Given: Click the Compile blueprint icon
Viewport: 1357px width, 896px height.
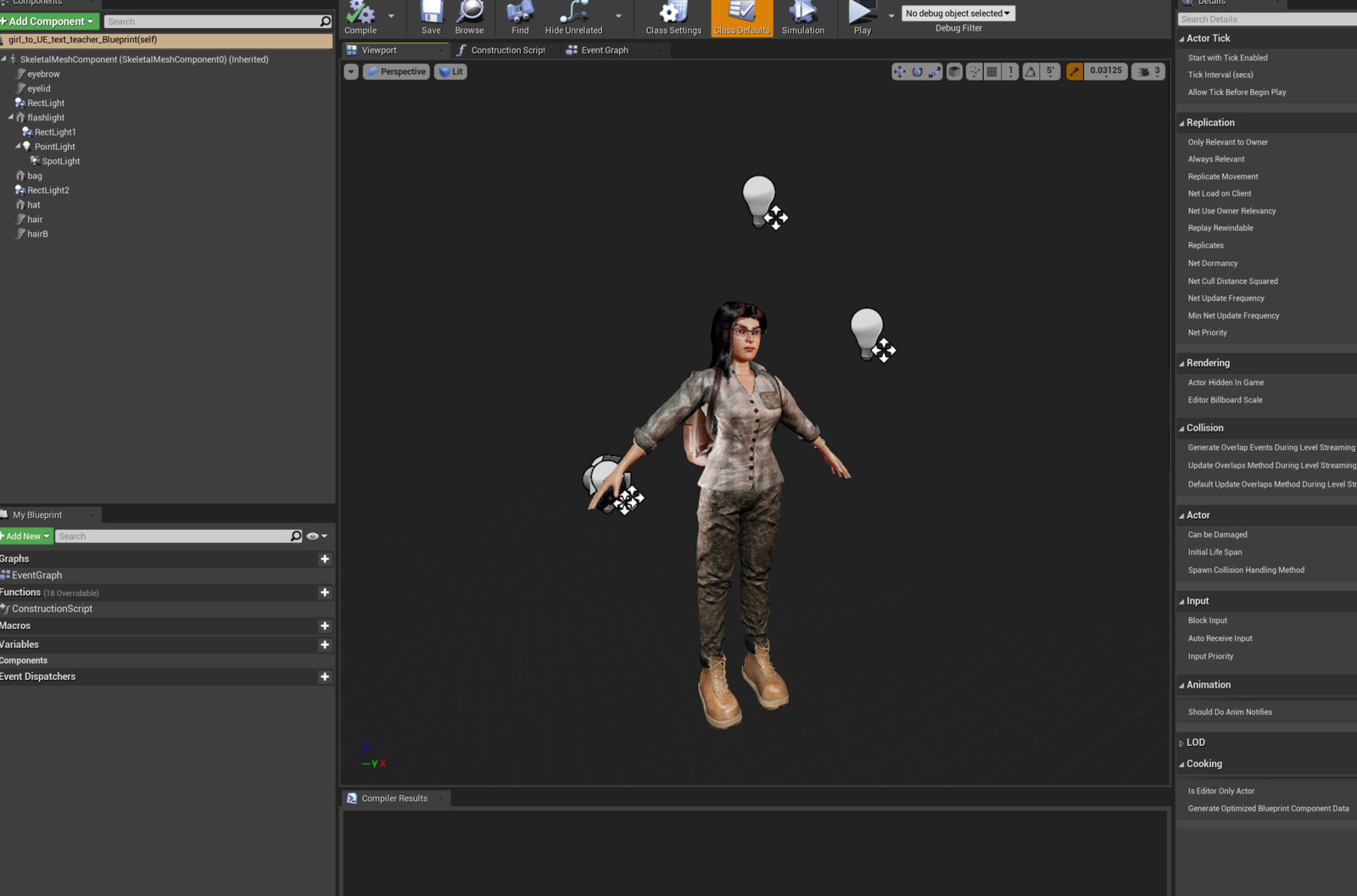Looking at the screenshot, I should coord(360,14).
